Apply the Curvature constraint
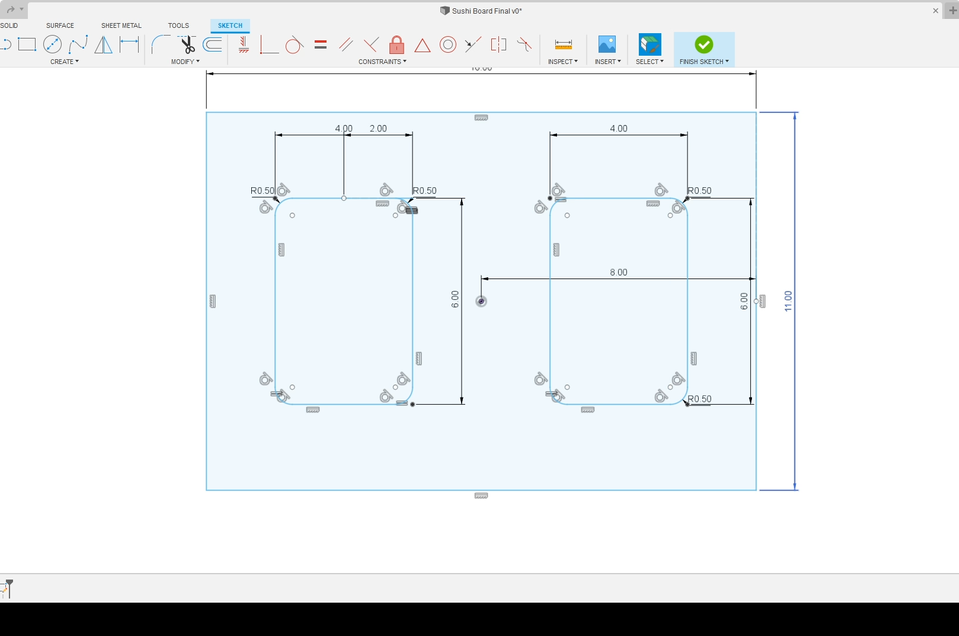The image size is (959, 636). coord(524,44)
